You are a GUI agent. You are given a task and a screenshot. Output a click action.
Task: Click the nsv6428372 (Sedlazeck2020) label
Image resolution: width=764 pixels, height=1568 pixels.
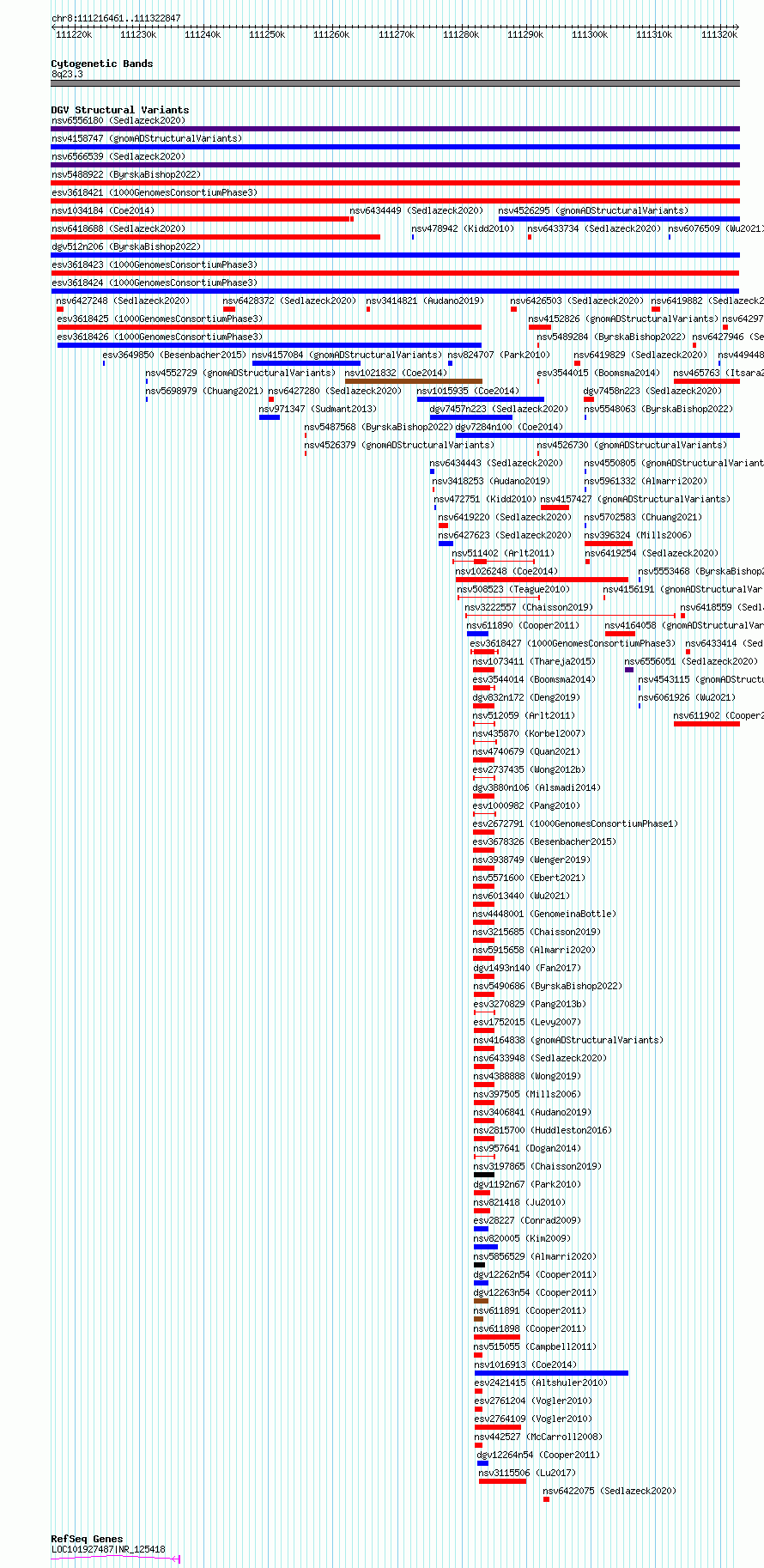coord(289,301)
